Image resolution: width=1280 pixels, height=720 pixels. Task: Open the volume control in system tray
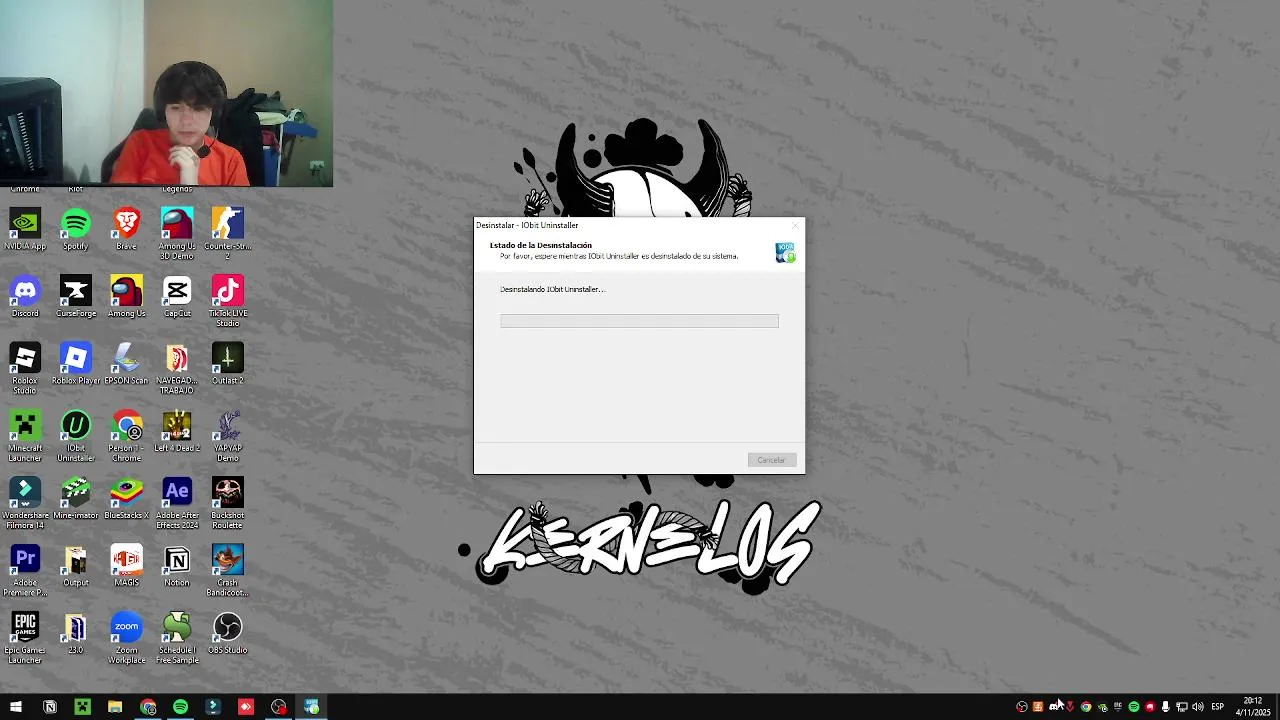point(1197,707)
